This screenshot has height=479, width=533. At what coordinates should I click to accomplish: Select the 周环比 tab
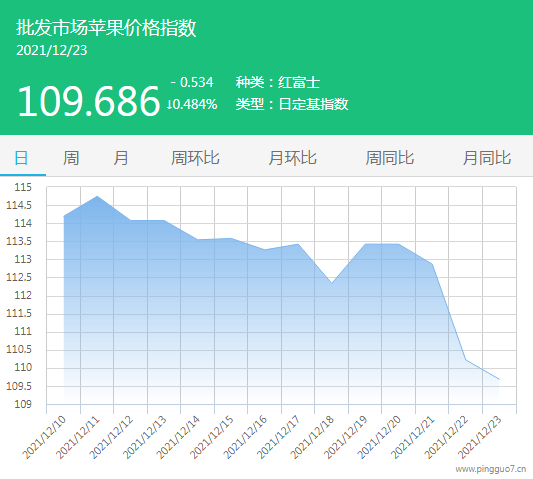click(x=195, y=158)
